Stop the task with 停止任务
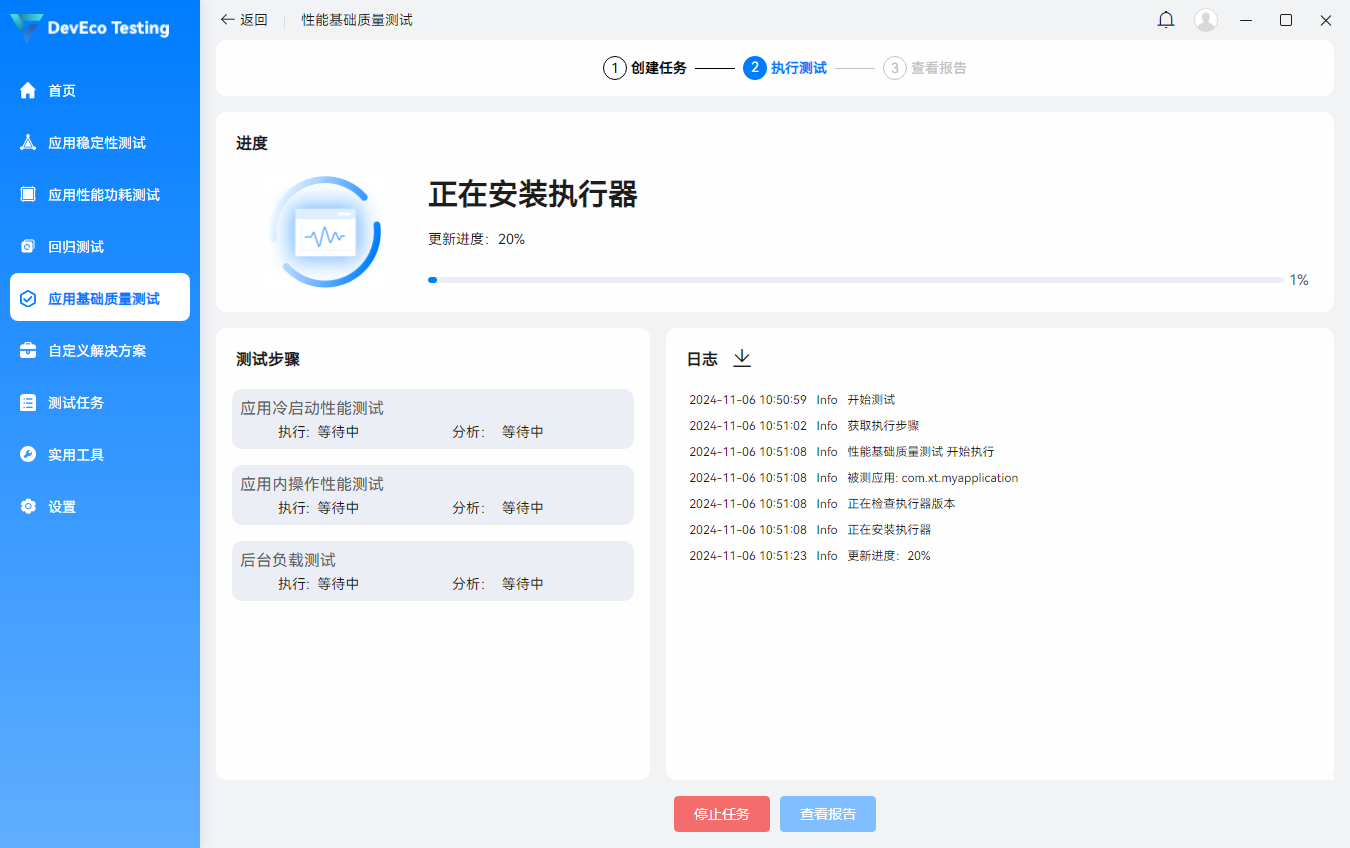 click(x=722, y=814)
